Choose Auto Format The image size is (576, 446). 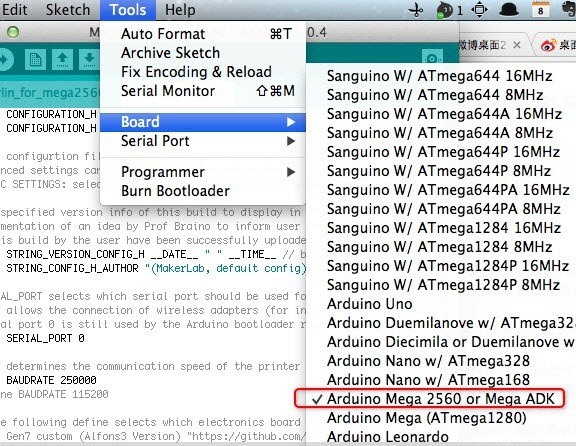pyautogui.click(x=203, y=34)
